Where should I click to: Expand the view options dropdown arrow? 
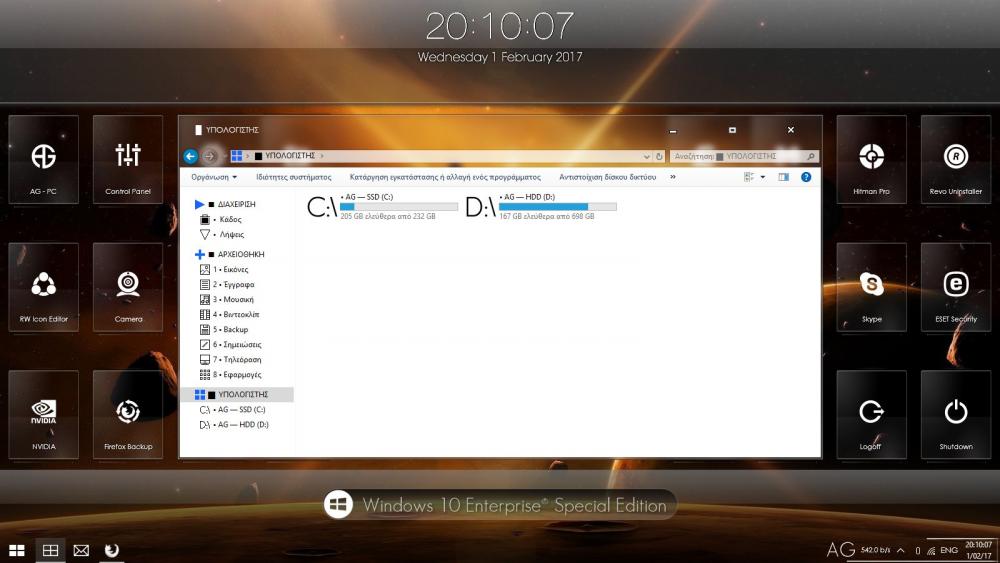763,177
